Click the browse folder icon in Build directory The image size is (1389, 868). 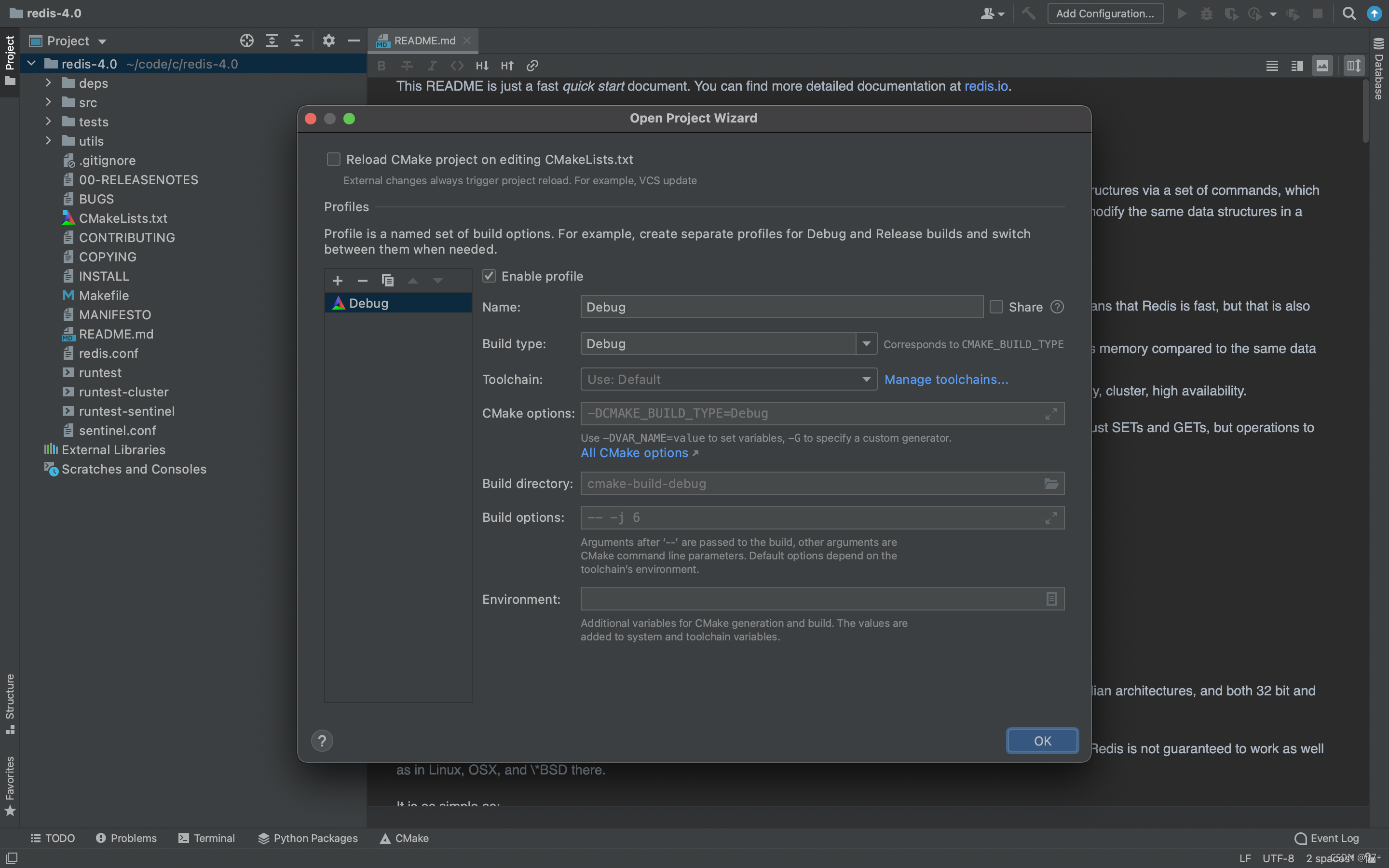tap(1050, 483)
